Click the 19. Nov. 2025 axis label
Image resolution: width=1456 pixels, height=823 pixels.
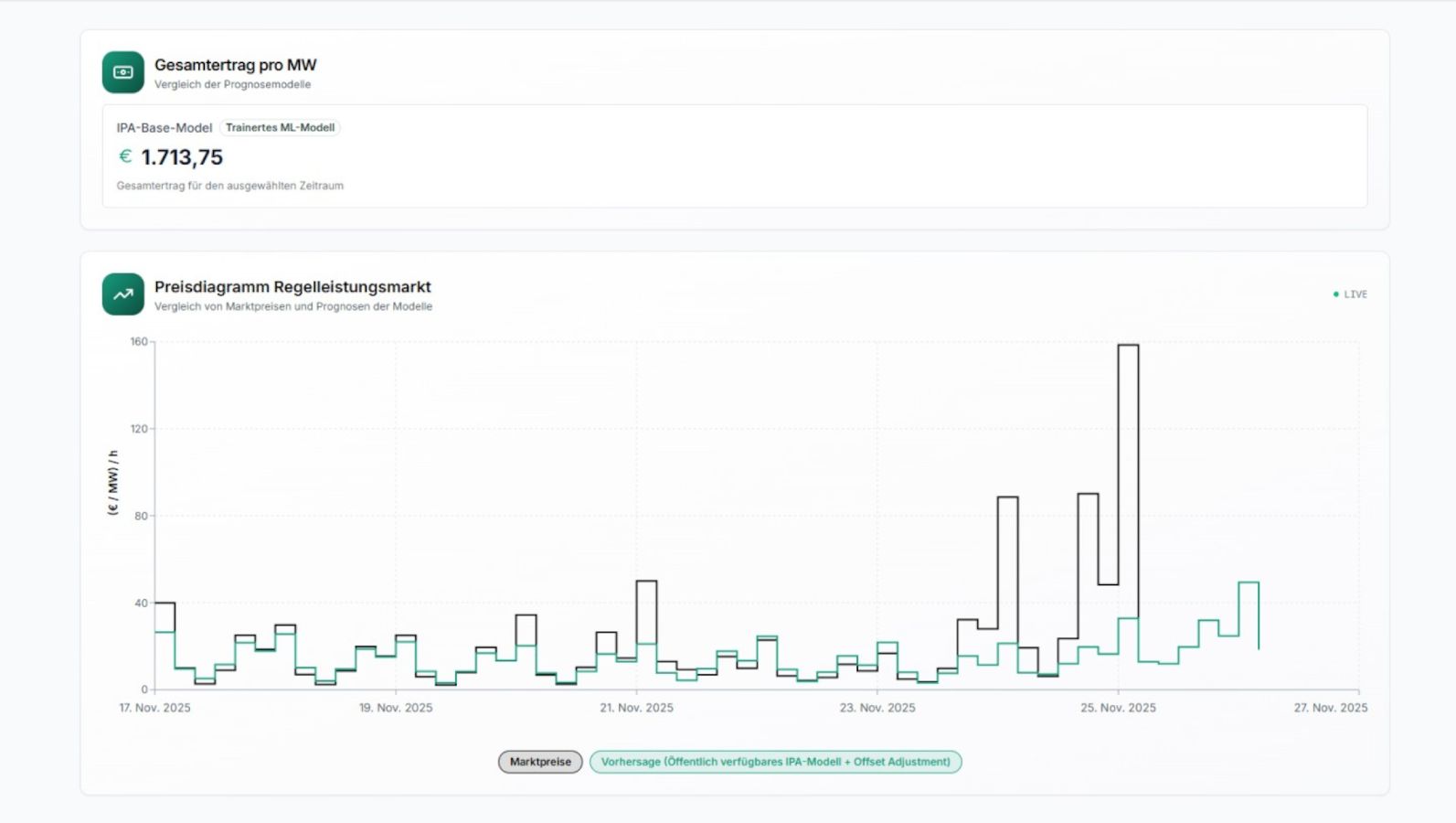(x=396, y=708)
